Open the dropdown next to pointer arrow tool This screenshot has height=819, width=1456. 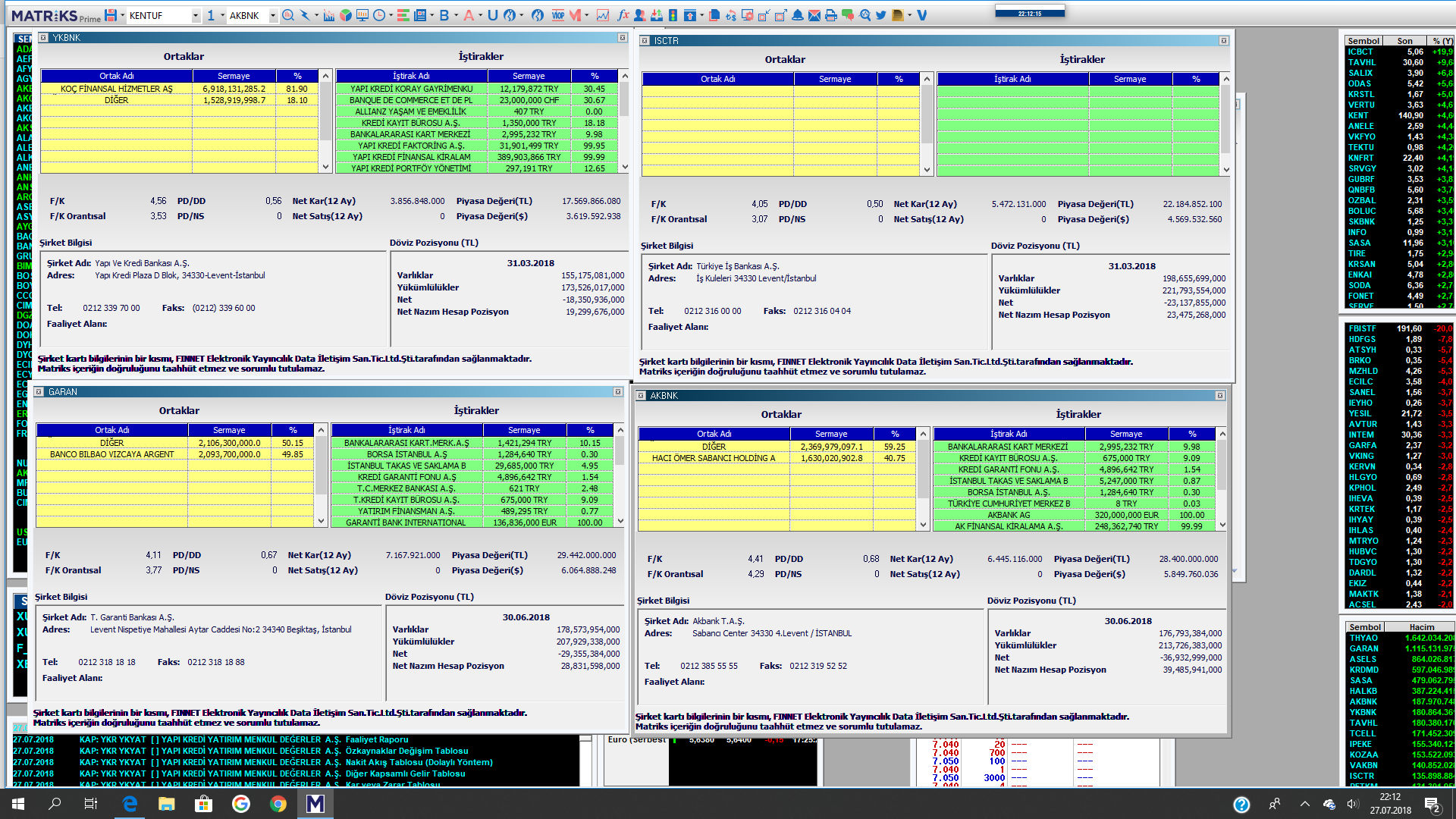click(316, 15)
